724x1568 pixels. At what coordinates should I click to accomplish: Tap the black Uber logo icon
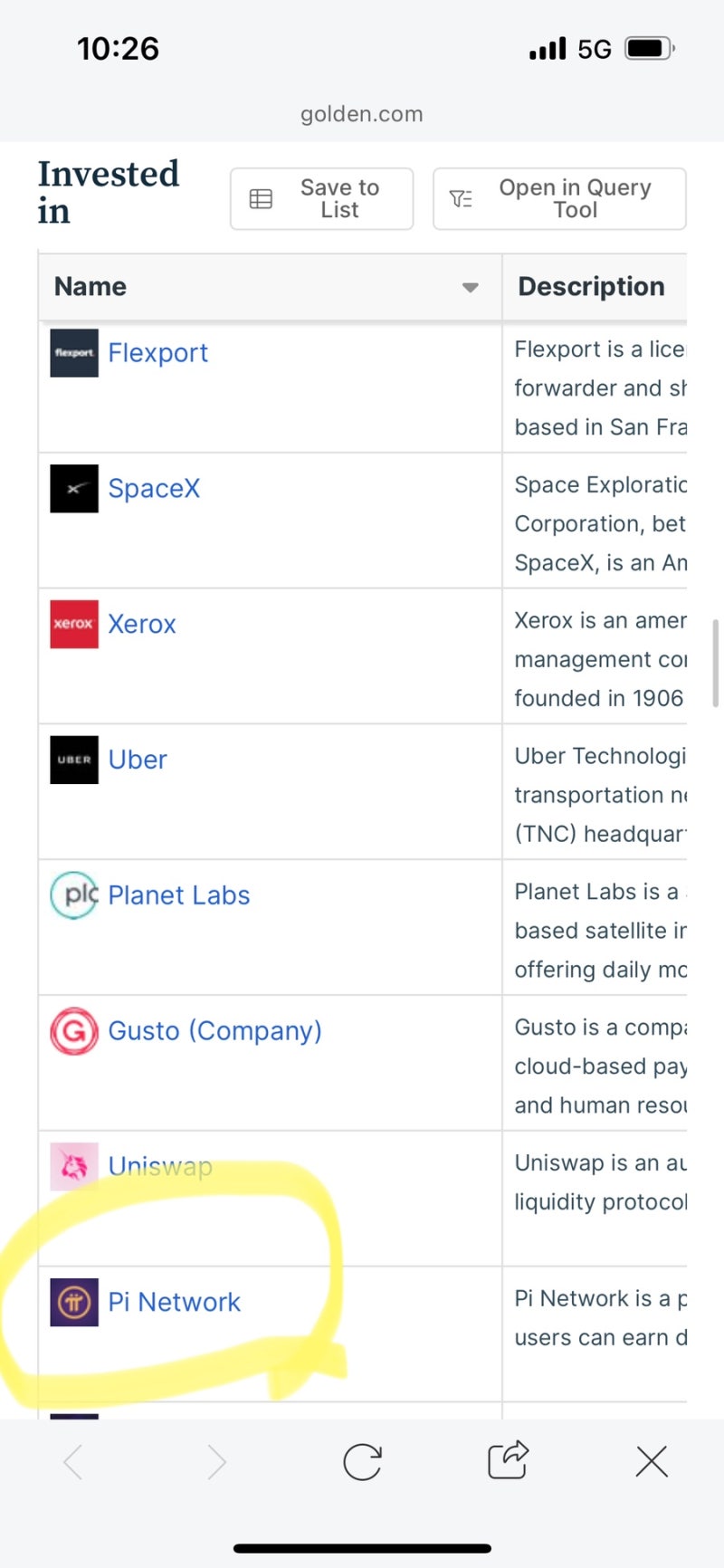74,760
